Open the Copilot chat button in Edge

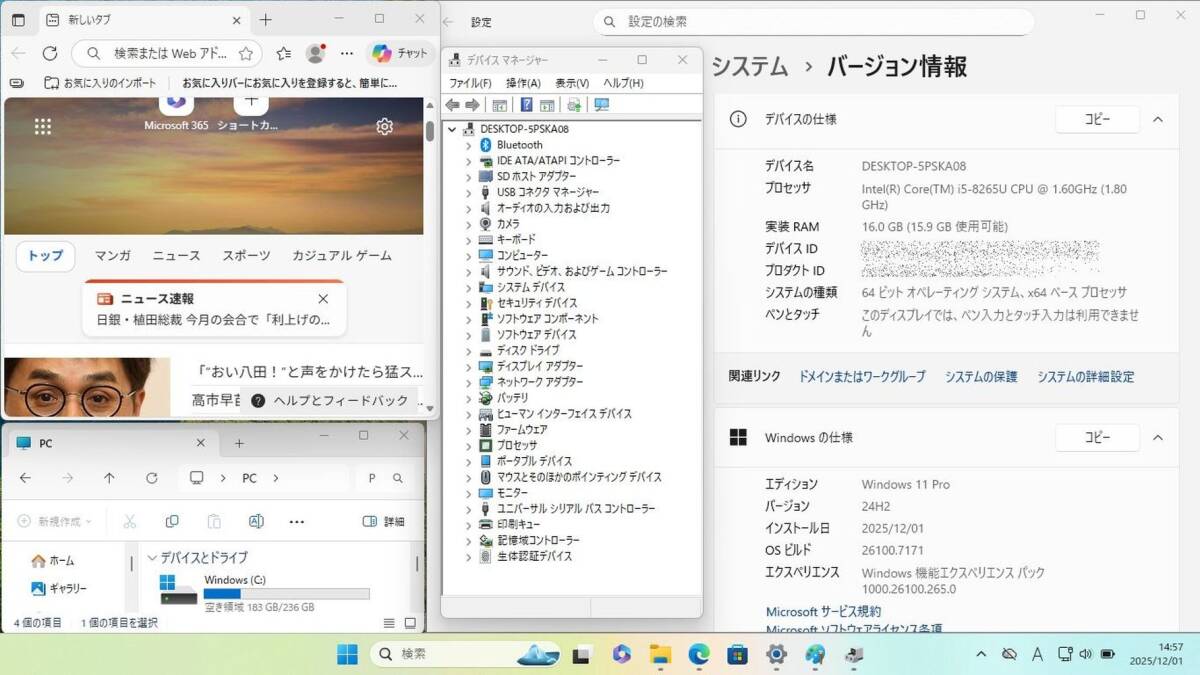[400, 53]
